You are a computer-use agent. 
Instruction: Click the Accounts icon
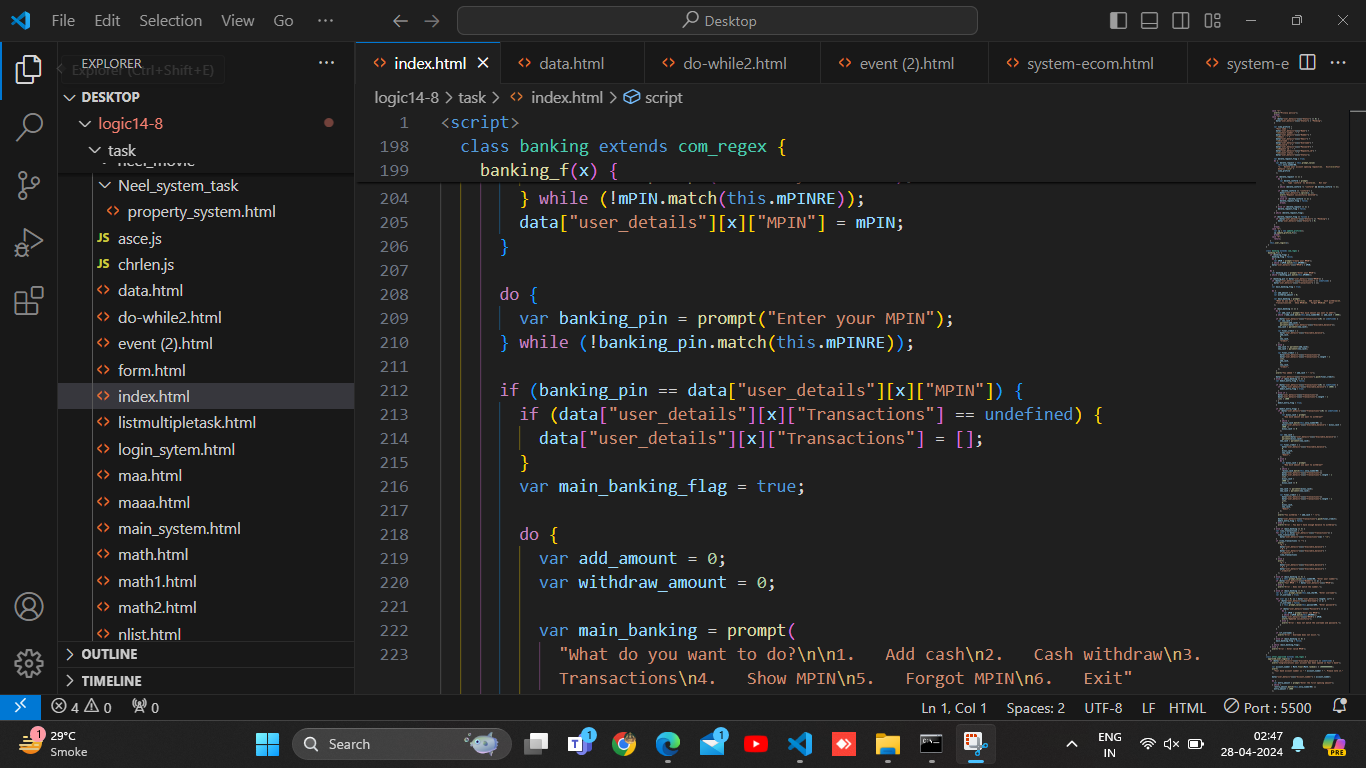[29, 606]
